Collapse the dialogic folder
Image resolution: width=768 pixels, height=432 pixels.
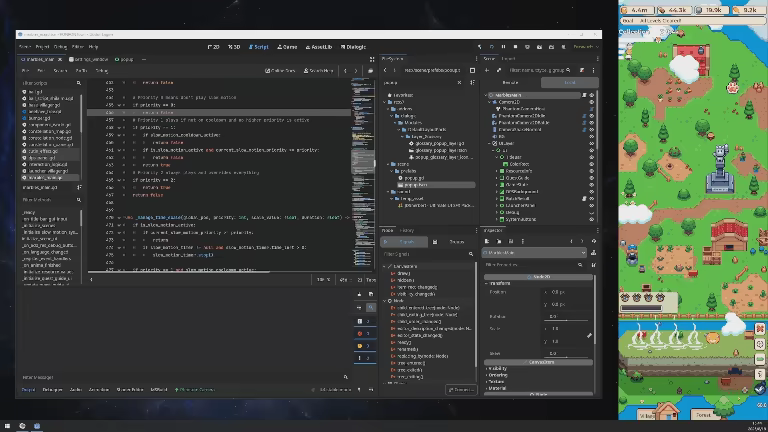(x=392, y=116)
